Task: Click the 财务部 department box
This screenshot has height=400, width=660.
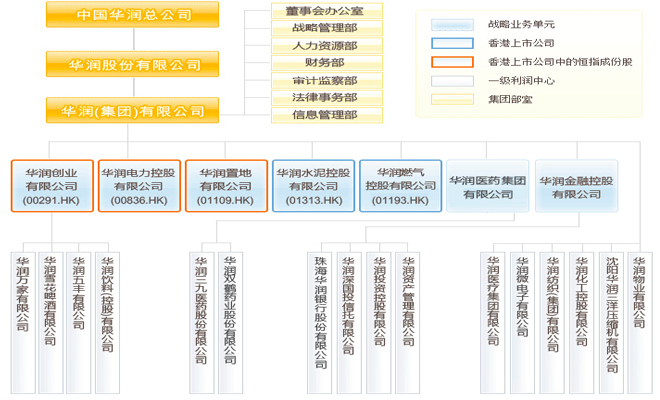Action: tap(327, 63)
